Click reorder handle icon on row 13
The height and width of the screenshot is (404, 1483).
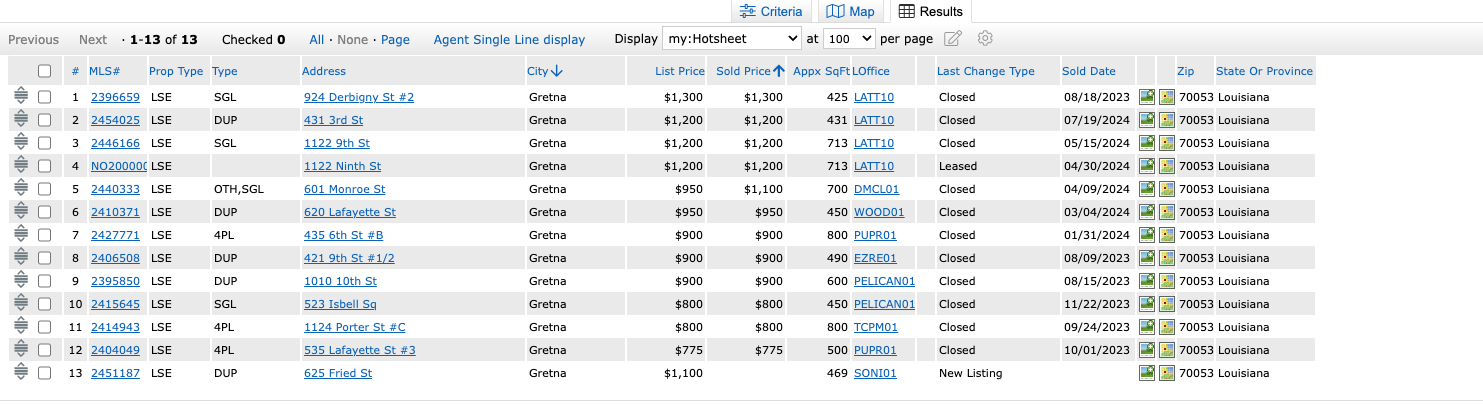pos(20,373)
